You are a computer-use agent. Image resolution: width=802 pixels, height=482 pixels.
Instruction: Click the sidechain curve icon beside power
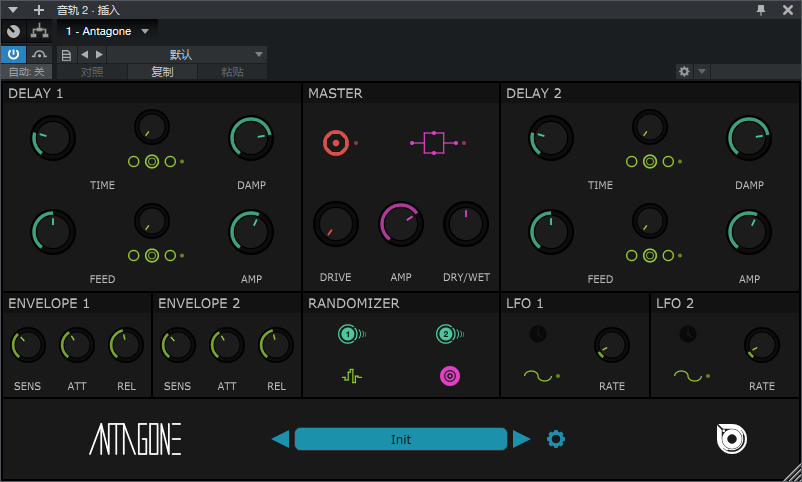pyautogui.click(x=39, y=54)
